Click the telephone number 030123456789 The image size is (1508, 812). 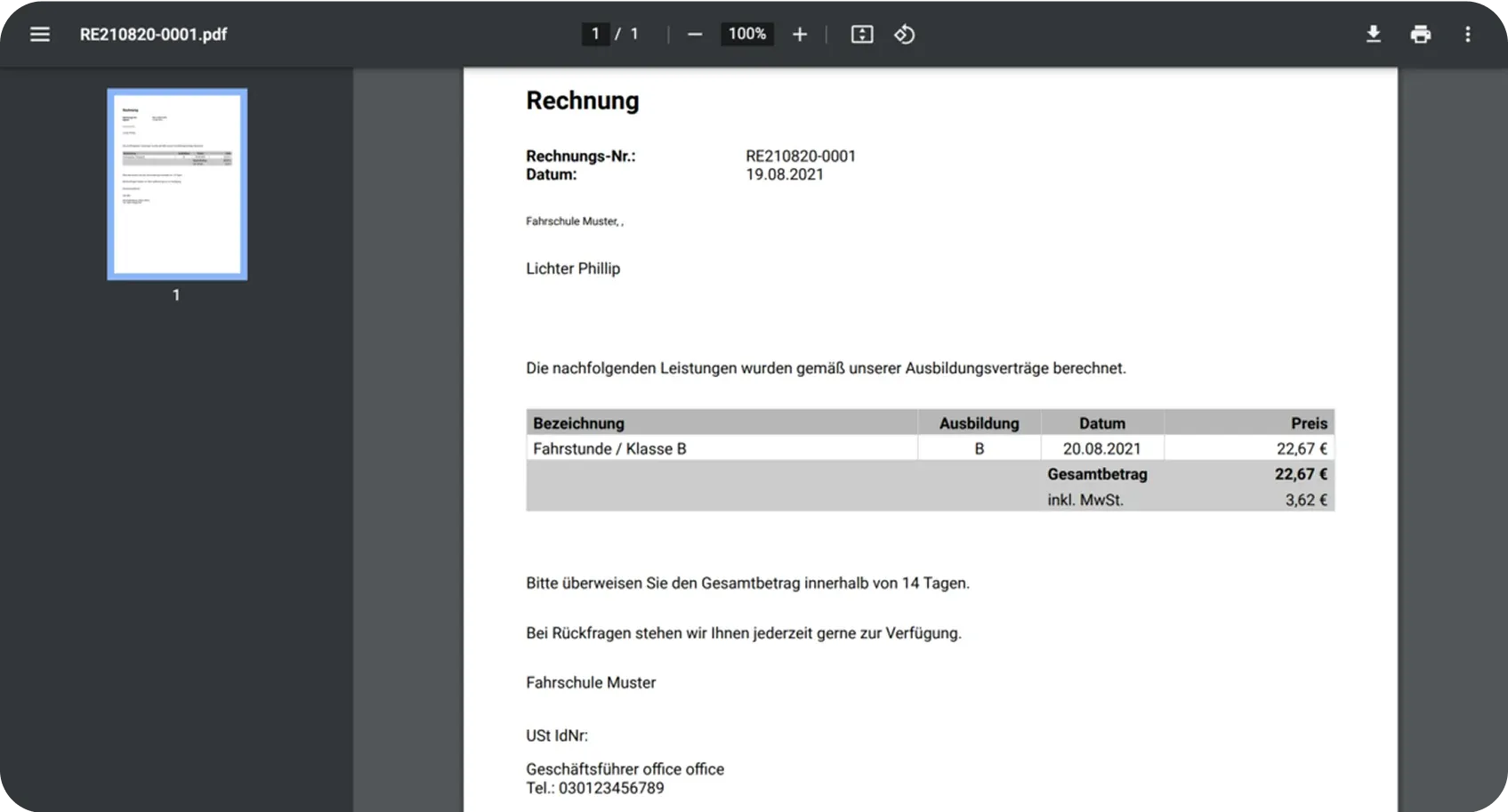610,788
